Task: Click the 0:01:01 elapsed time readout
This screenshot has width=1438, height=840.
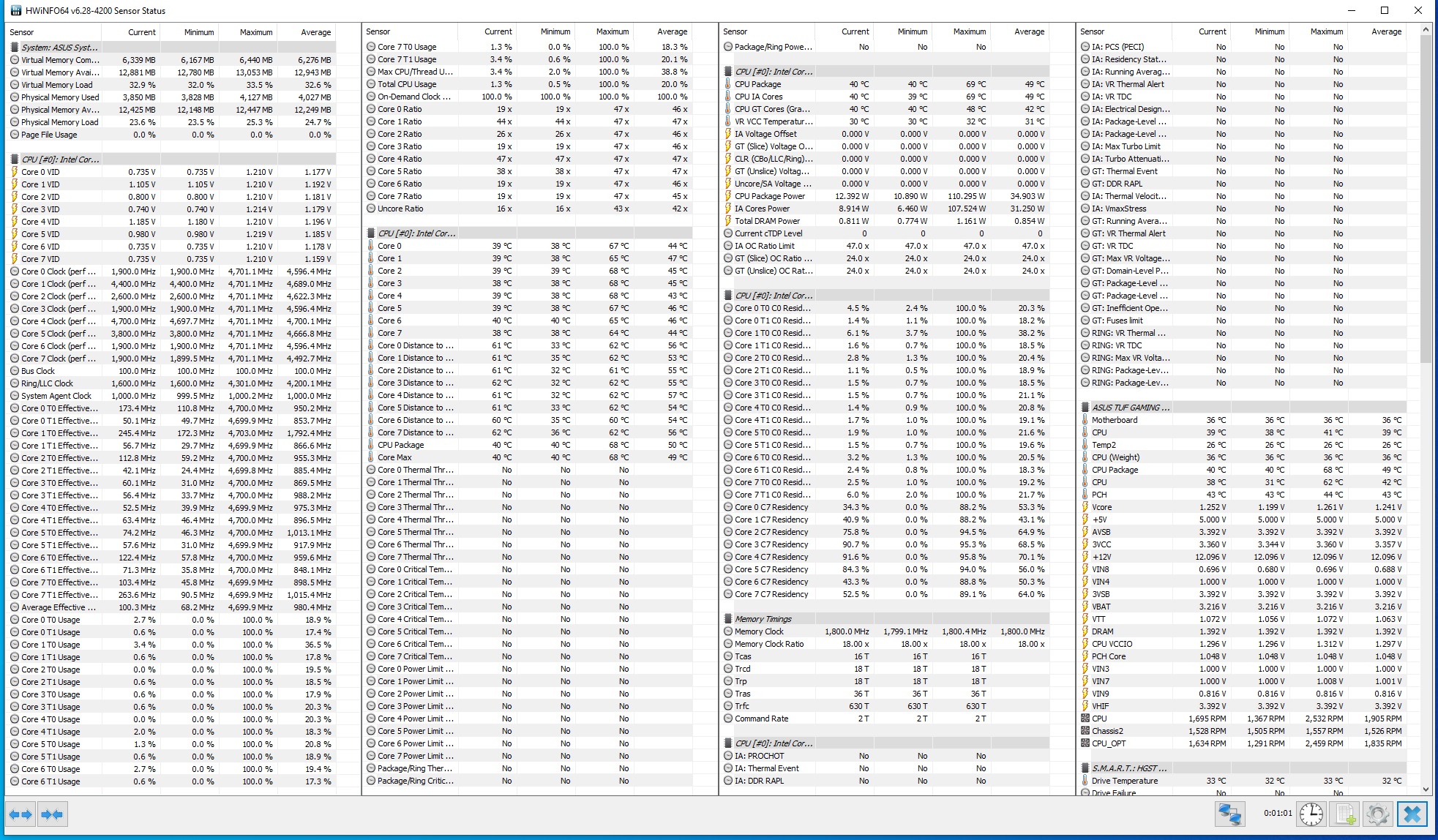Action: (1277, 813)
